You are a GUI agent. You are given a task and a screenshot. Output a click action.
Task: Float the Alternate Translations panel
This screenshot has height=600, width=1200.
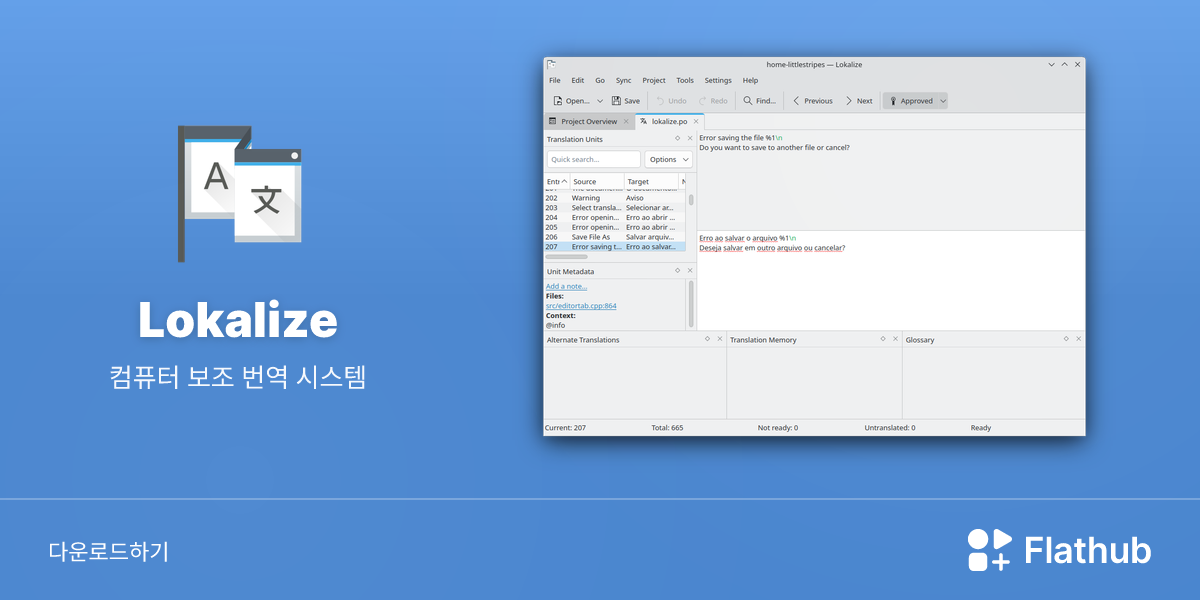pos(707,339)
